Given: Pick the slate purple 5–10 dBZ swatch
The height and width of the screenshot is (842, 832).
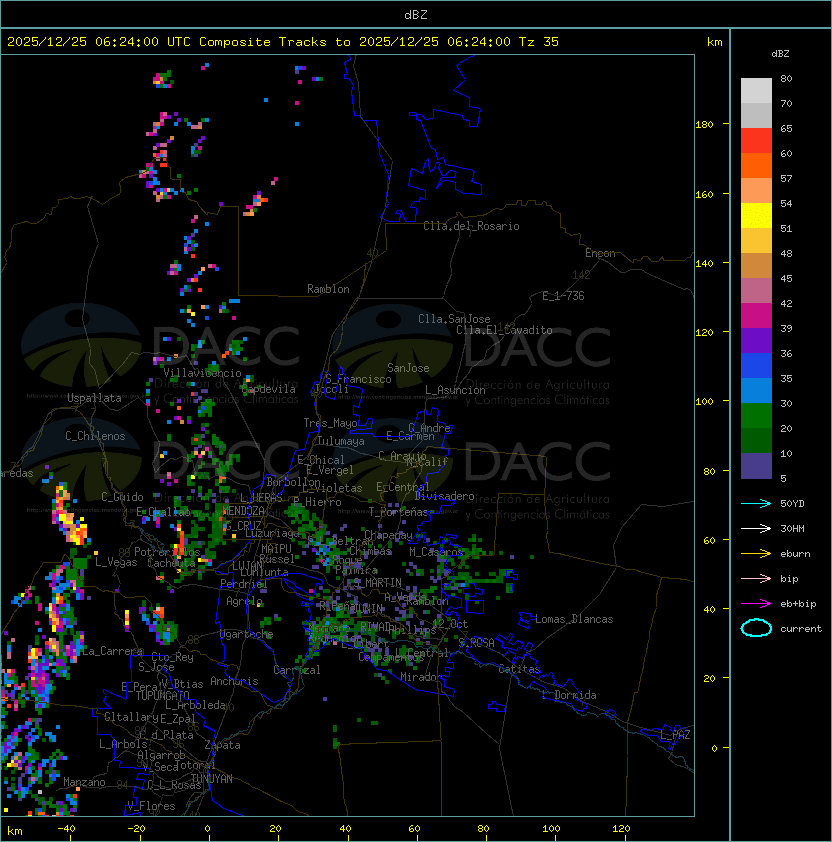Looking at the screenshot, I should click(x=756, y=466).
